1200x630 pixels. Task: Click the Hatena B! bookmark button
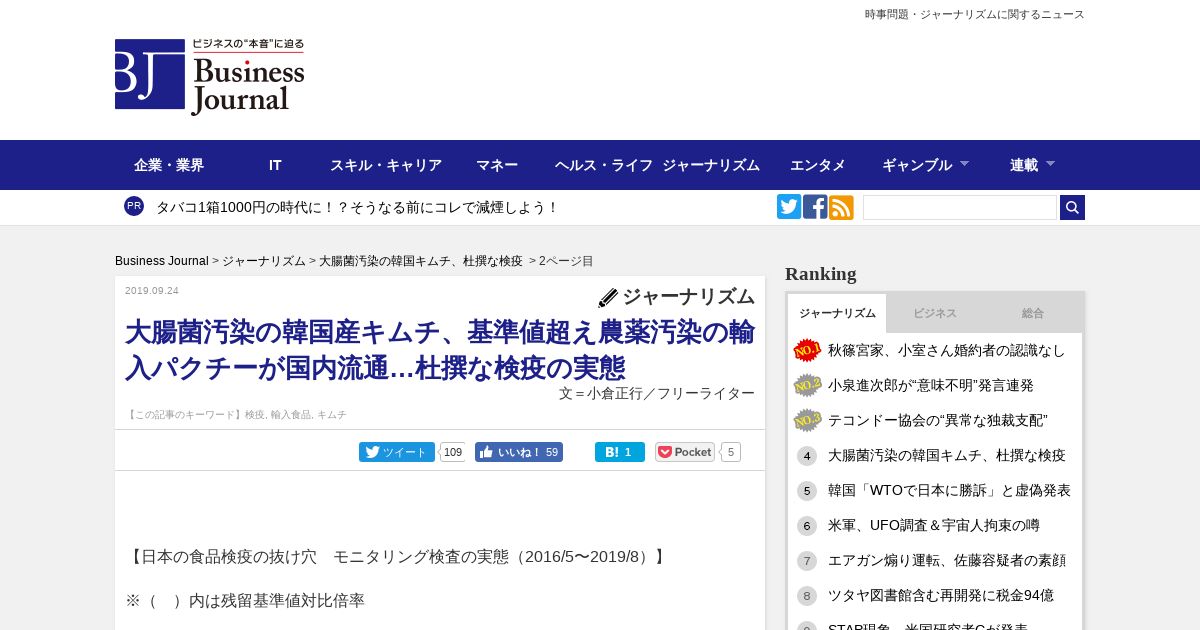[x=620, y=452]
